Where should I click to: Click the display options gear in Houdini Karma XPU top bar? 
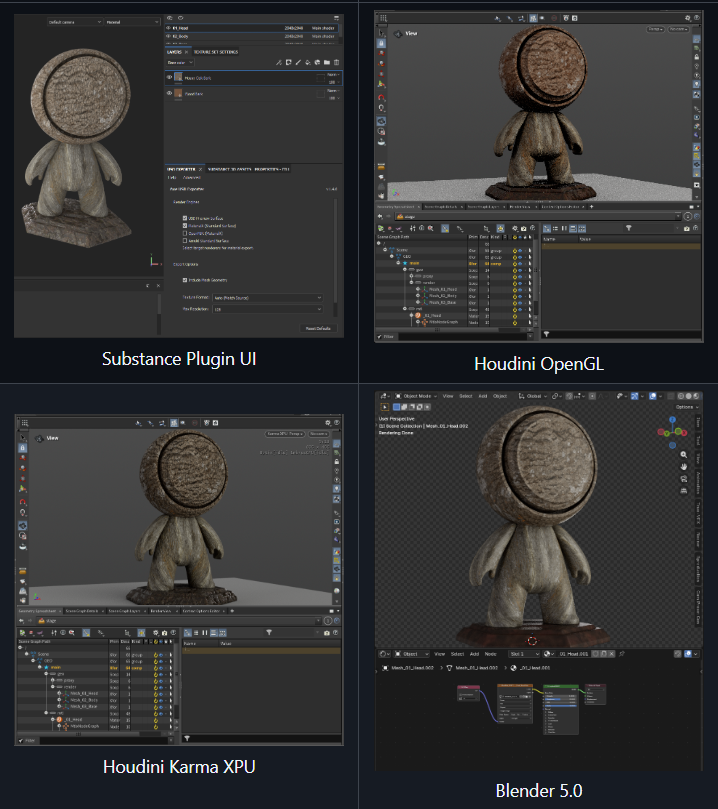[x=328, y=423]
